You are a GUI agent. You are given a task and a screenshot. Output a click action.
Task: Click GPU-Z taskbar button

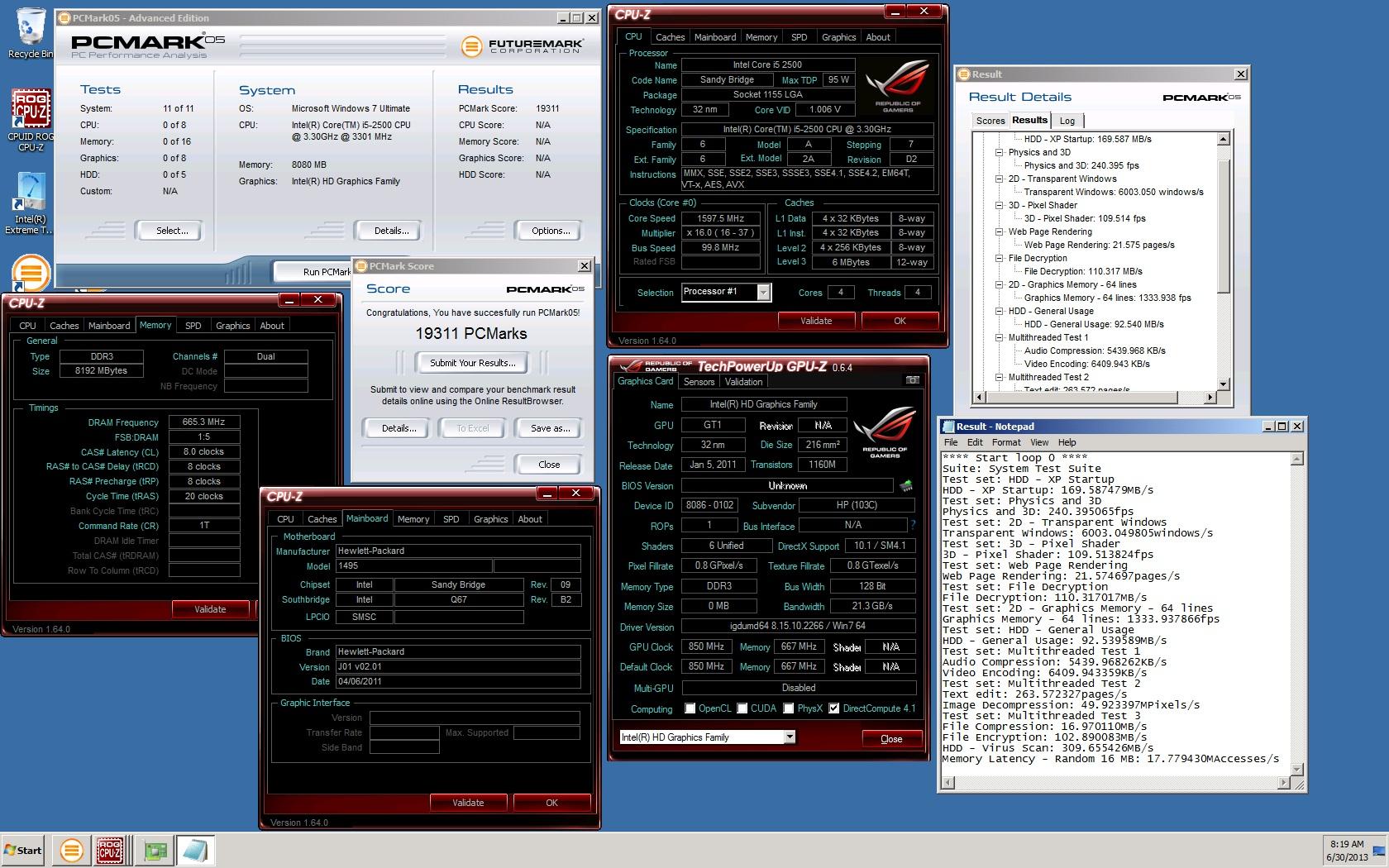[155, 850]
